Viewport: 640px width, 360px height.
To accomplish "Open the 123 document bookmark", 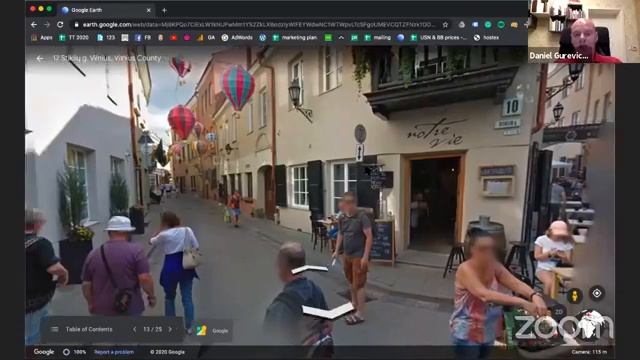I will tap(106, 38).
